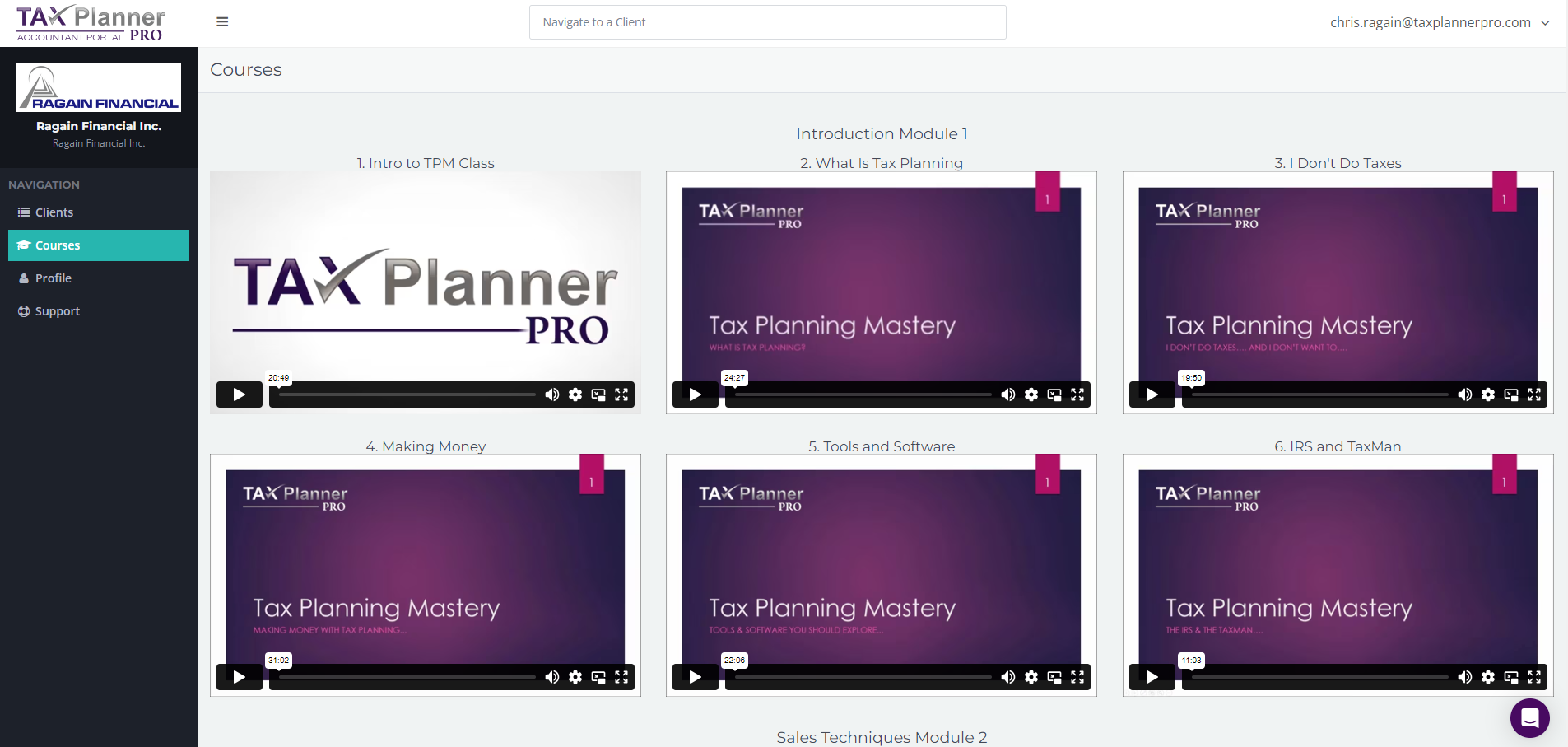1568x747 pixels.
Task: Mute the Intro to TPM Class video
Action: coord(552,395)
